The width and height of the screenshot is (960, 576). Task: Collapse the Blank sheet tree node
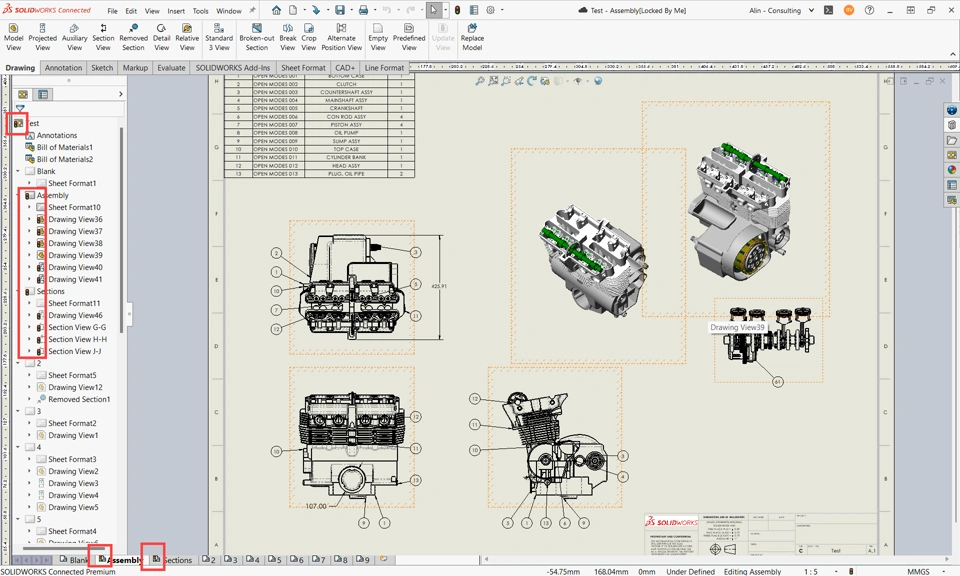click(18, 171)
